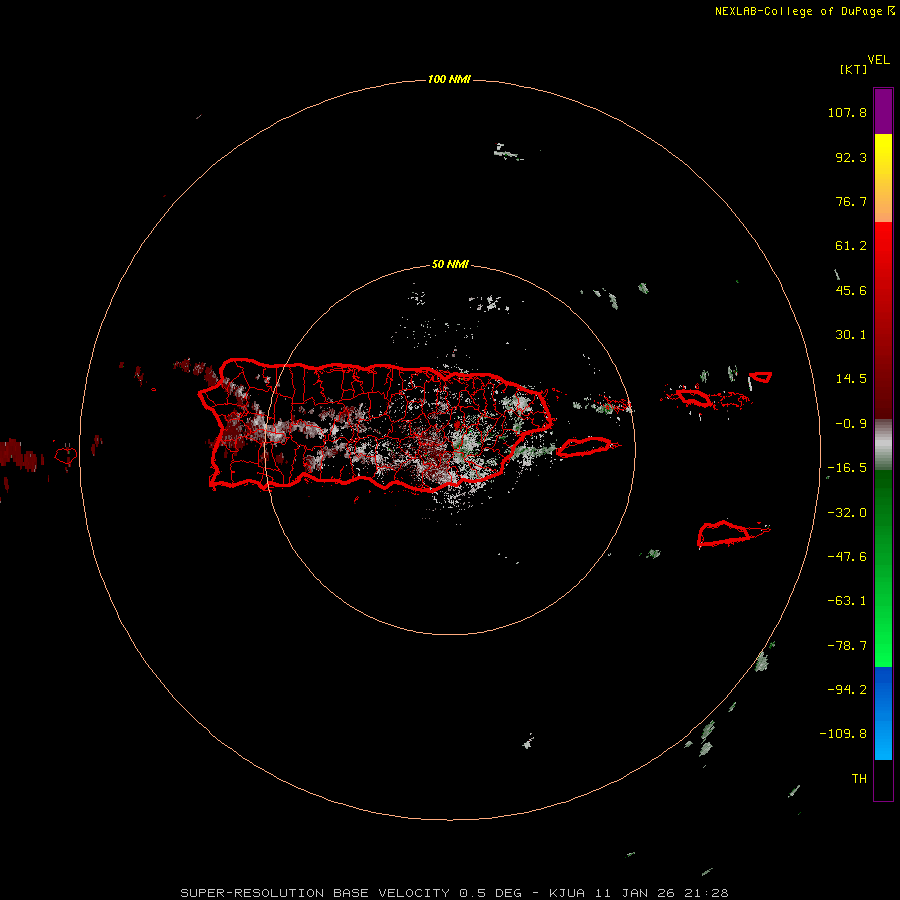Click the -94.2 scale value
900x900 pixels.
847,689
